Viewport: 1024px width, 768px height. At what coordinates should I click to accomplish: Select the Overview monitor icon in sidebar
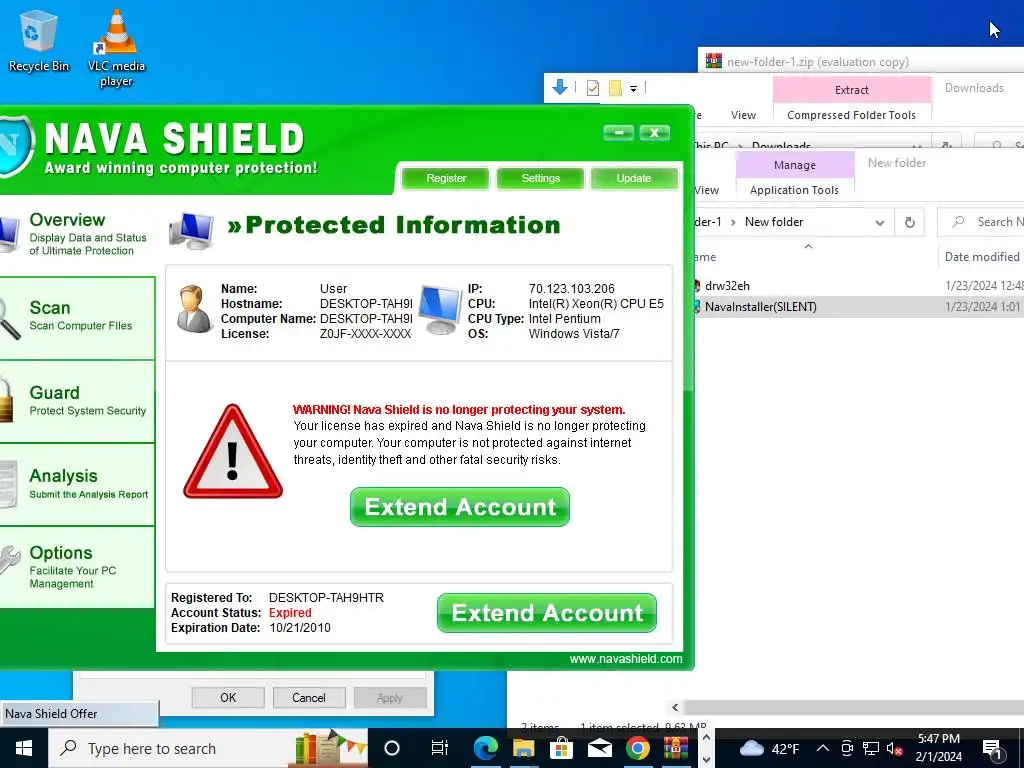coord(9,235)
